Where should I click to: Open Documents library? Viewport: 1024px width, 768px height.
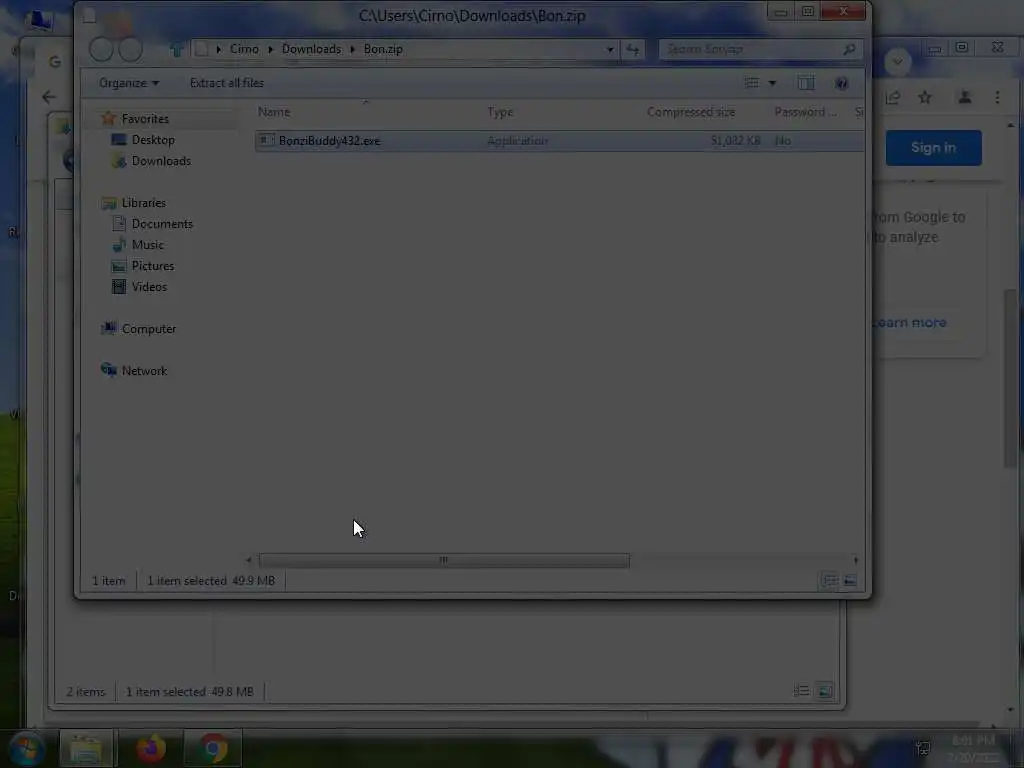162,223
